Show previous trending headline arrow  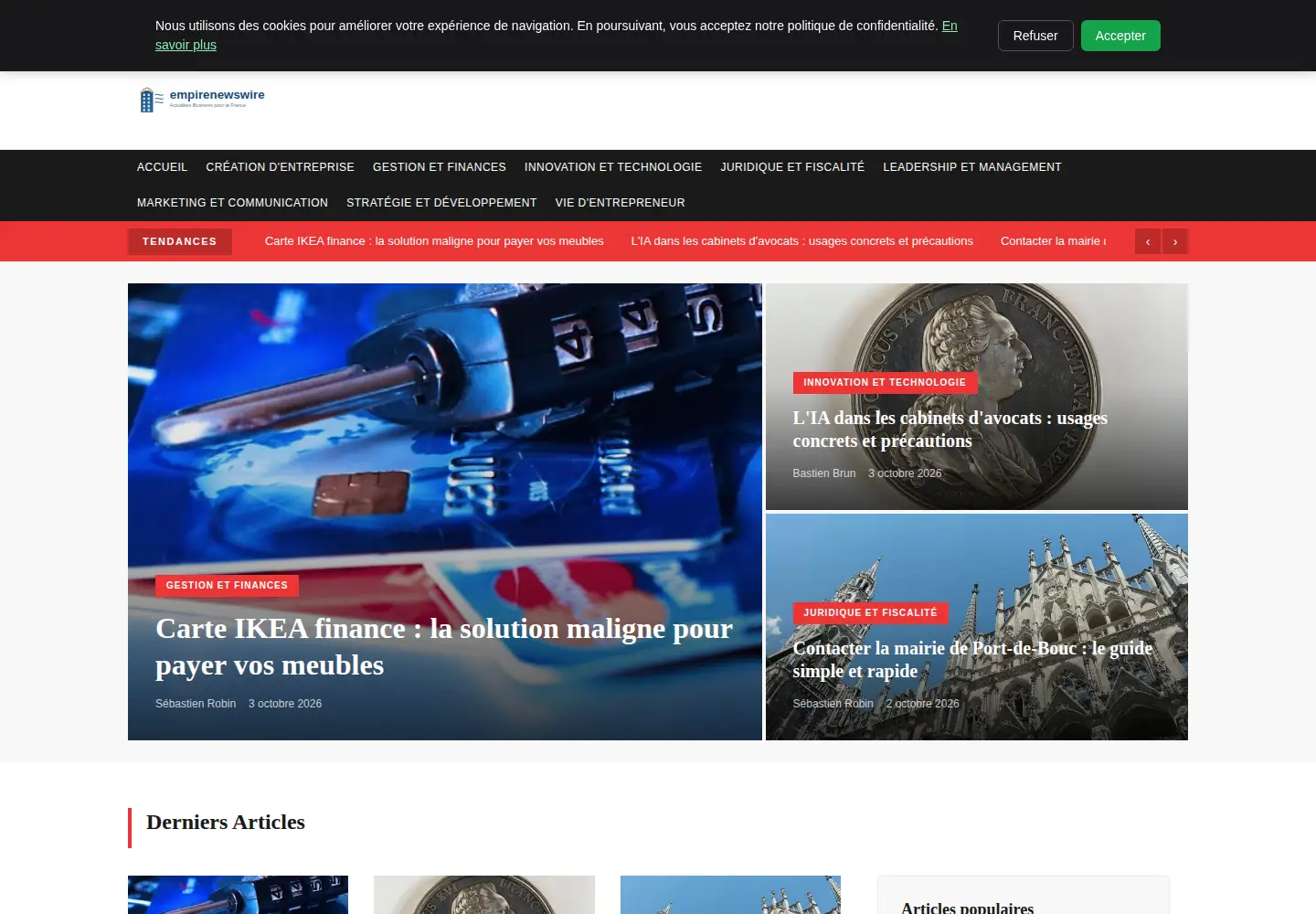pyautogui.click(x=1148, y=241)
